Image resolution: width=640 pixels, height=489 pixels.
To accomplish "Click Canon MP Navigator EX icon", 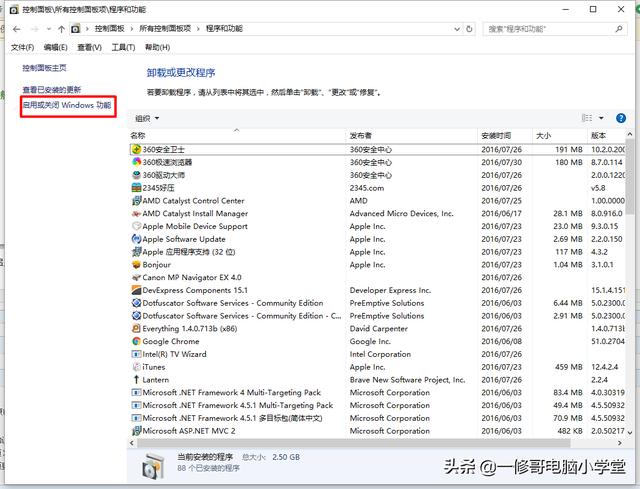I will [136, 278].
